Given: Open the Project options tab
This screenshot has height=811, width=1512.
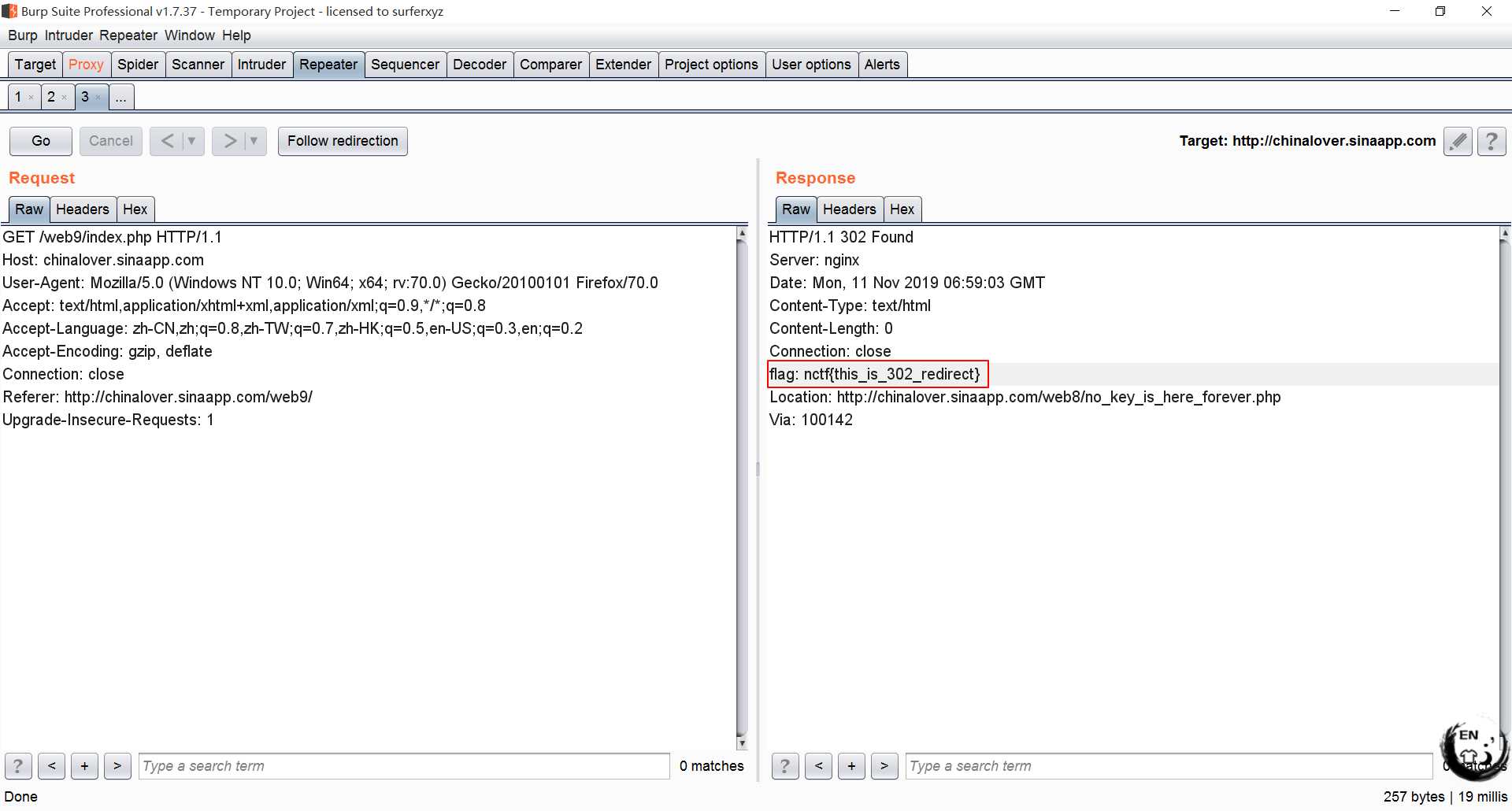Looking at the screenshot, I should [x=711, y=65].
